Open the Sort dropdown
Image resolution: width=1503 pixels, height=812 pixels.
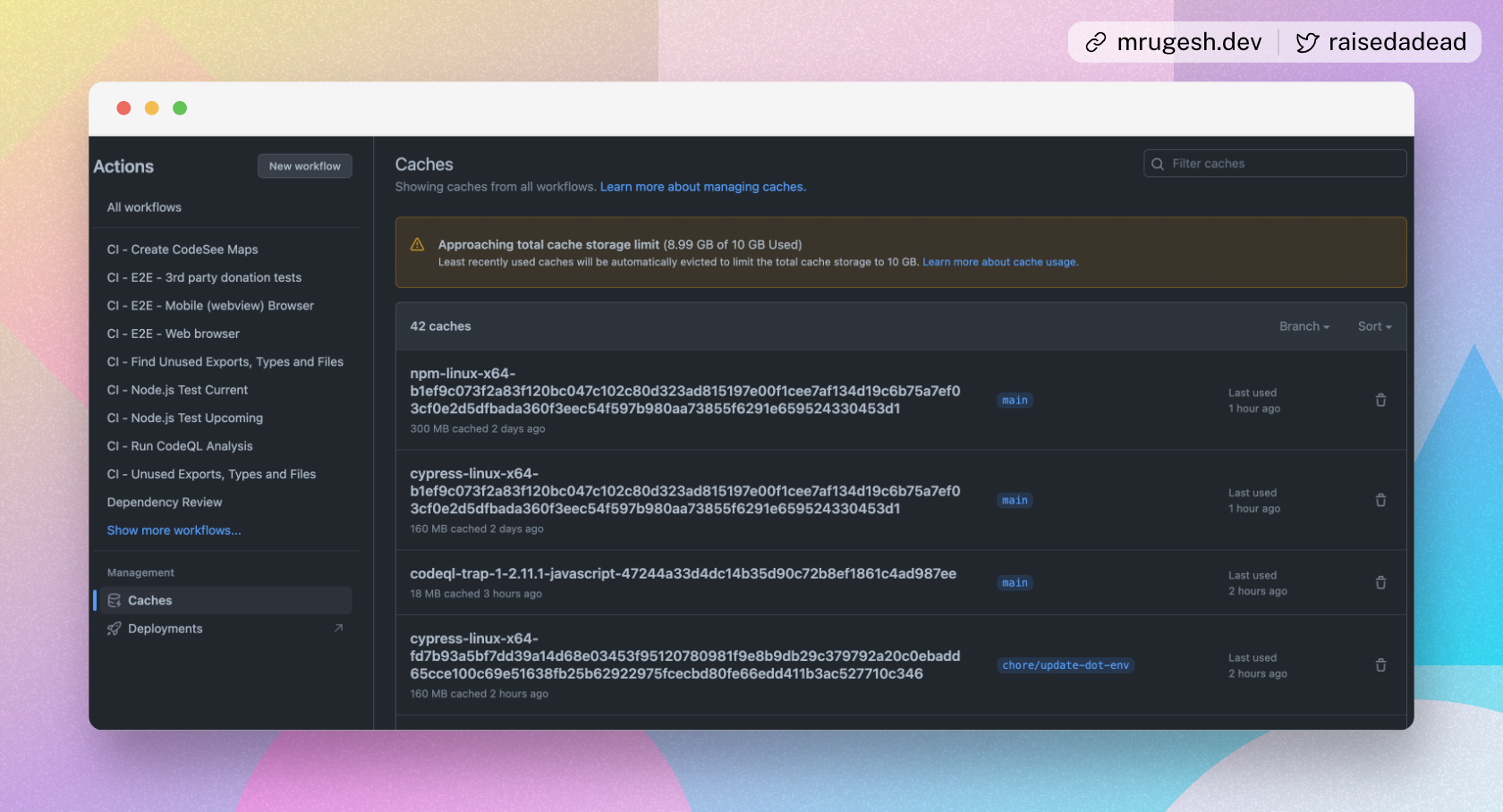click(x=1375, y=326)
